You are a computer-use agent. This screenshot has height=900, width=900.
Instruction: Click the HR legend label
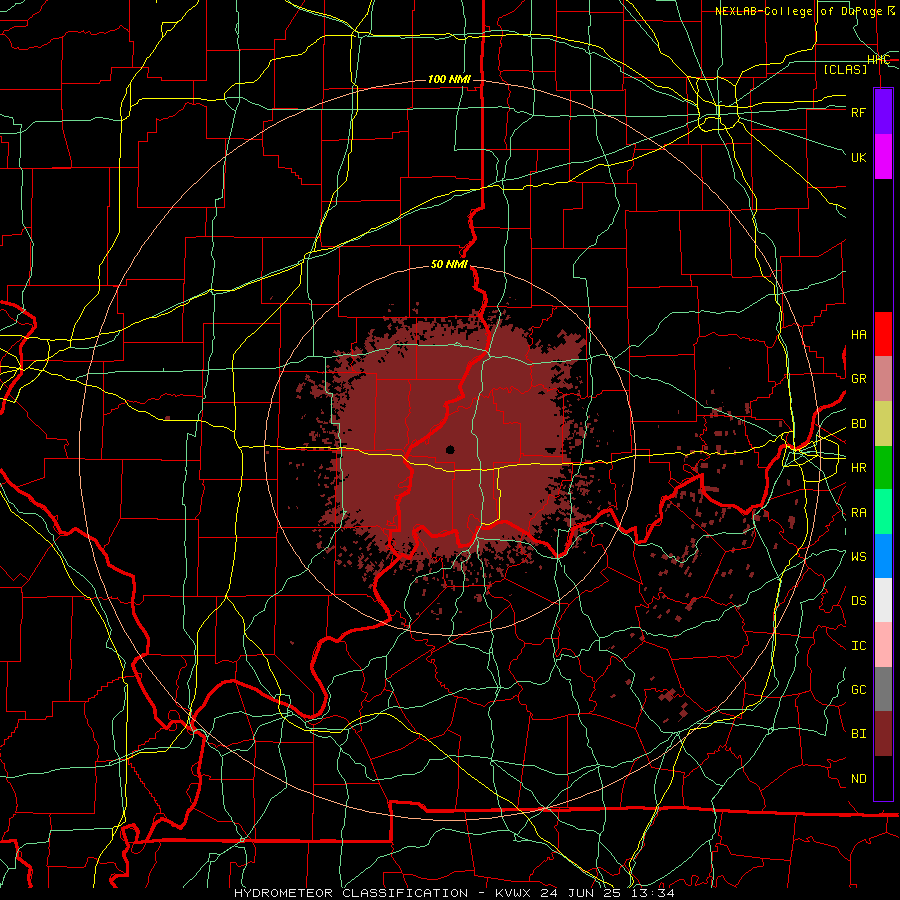pos(858,468)
